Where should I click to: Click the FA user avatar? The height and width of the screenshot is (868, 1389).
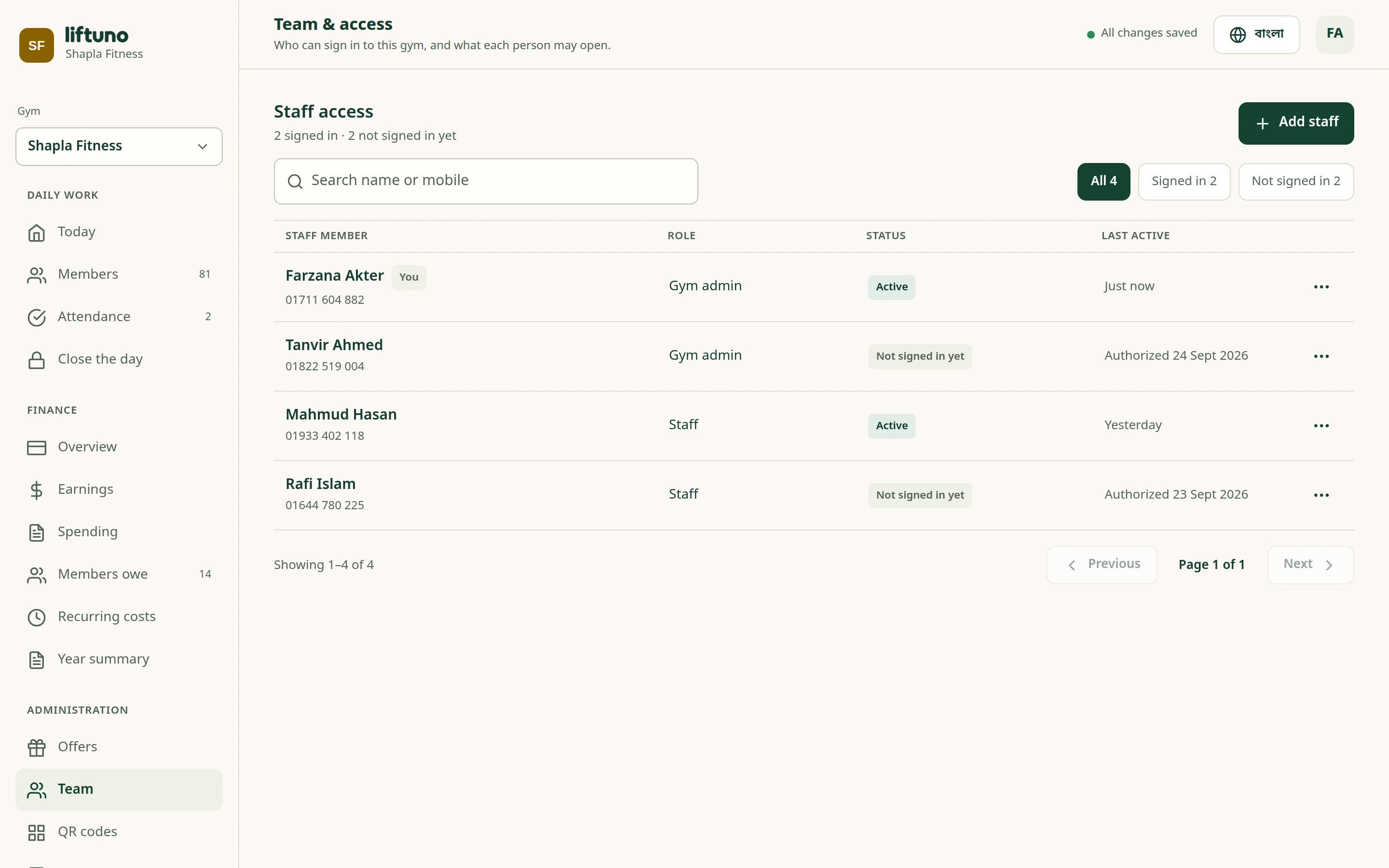(1335, 34)
